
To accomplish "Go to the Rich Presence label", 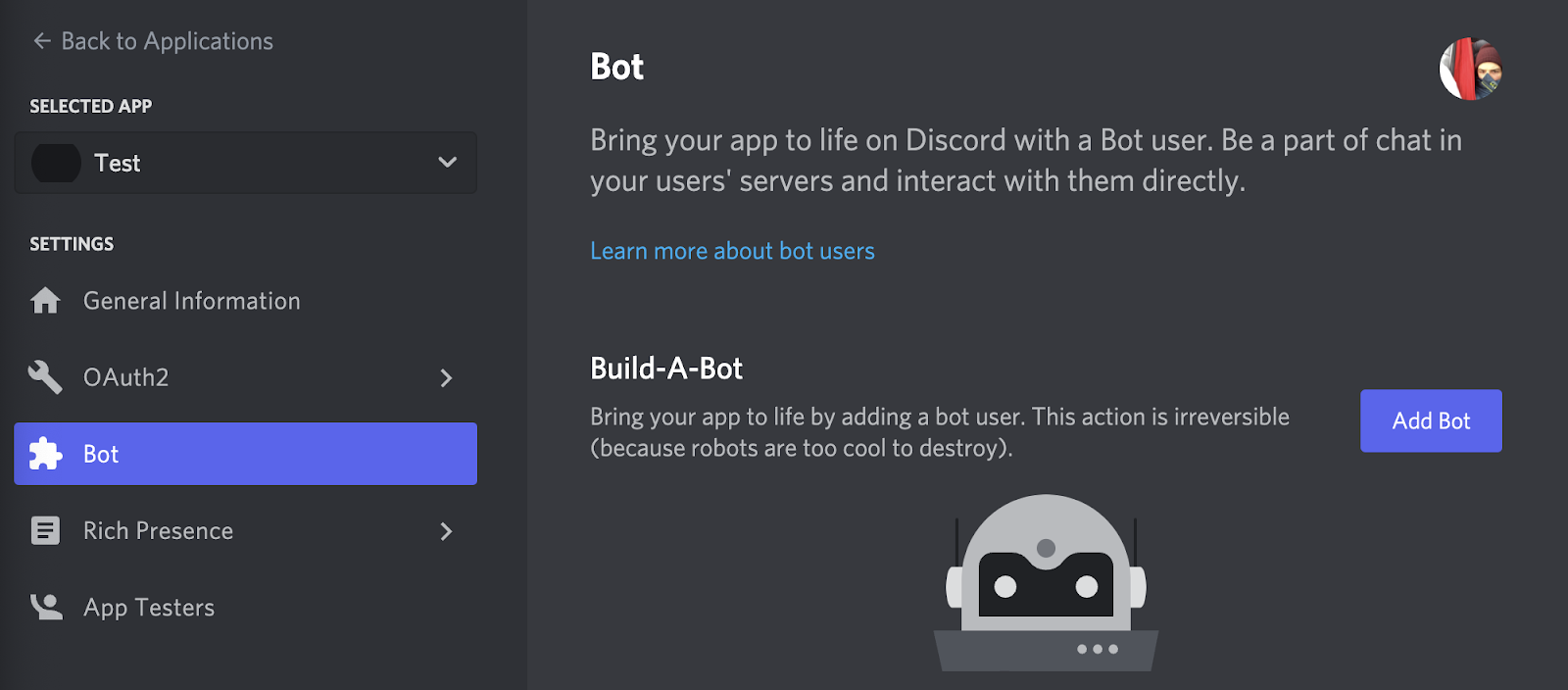I will click(158, 531).
